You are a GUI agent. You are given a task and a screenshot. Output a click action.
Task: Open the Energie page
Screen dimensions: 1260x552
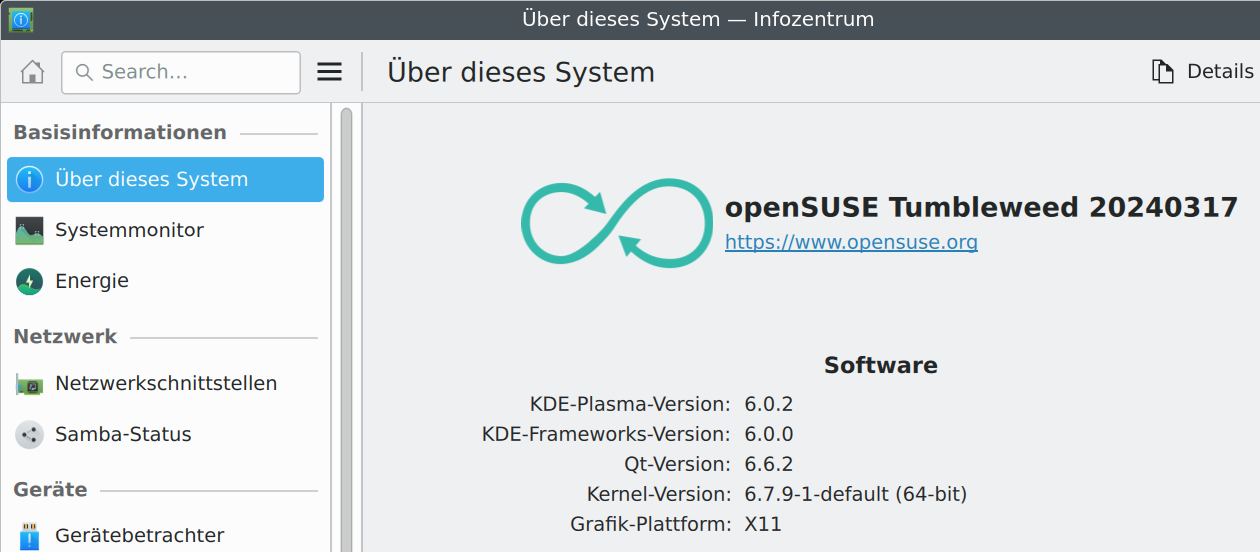(x=92, y=282)
